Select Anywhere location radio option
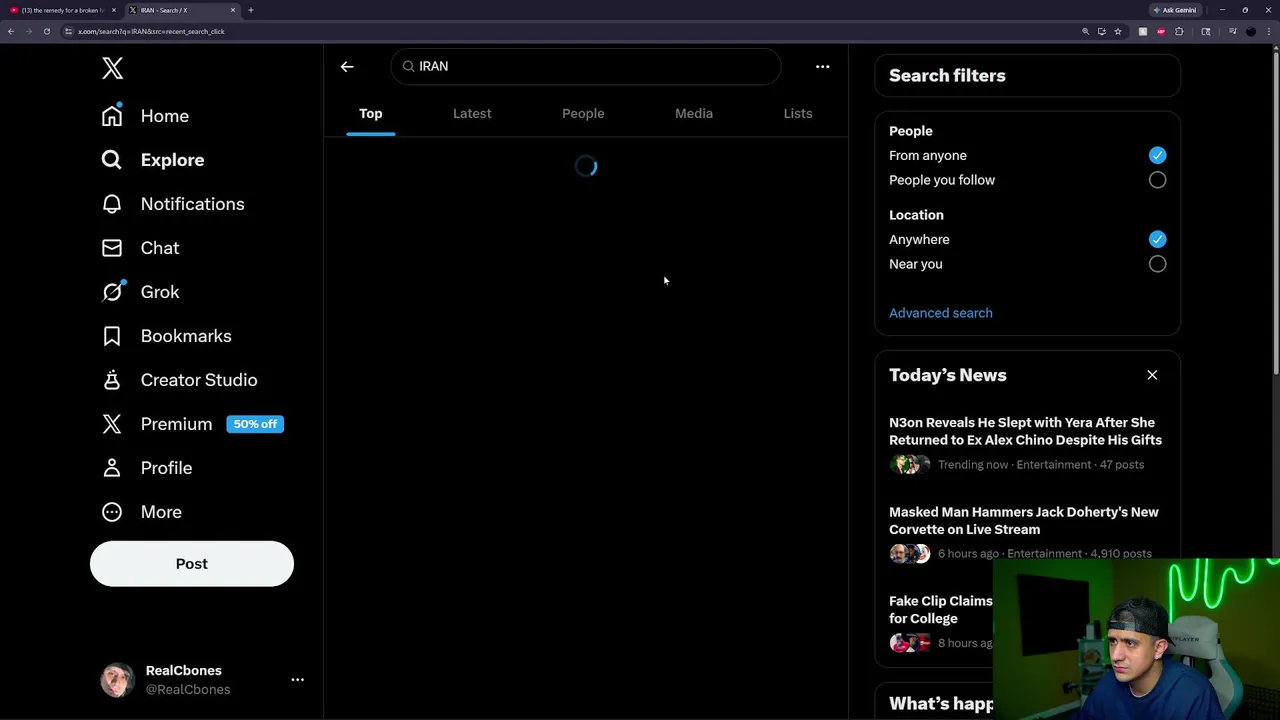The image size is (1280, 720). point(1157,239)
